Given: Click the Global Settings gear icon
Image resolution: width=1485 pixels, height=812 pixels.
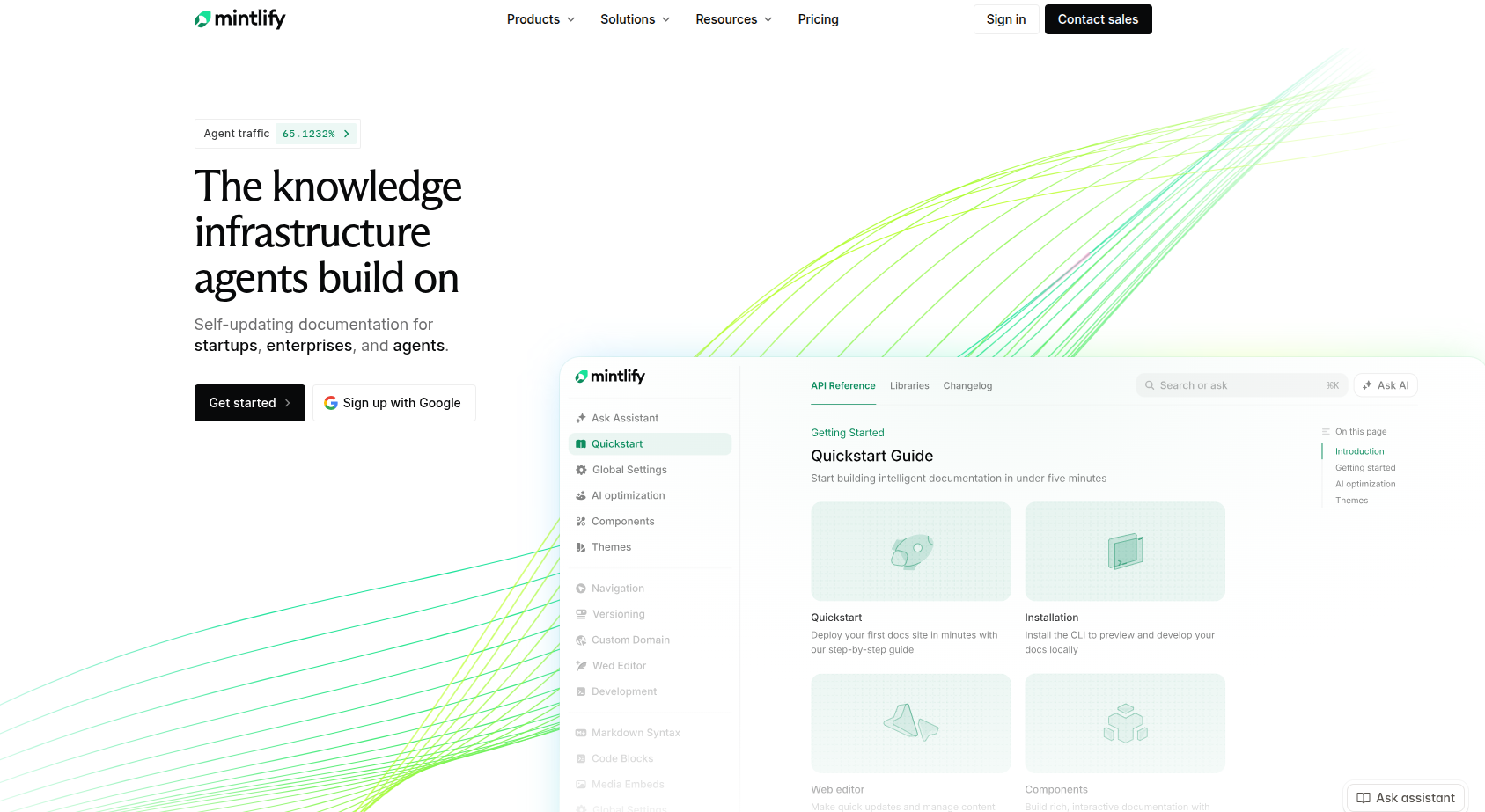Looking at the screenshot, I should point(581,470).
